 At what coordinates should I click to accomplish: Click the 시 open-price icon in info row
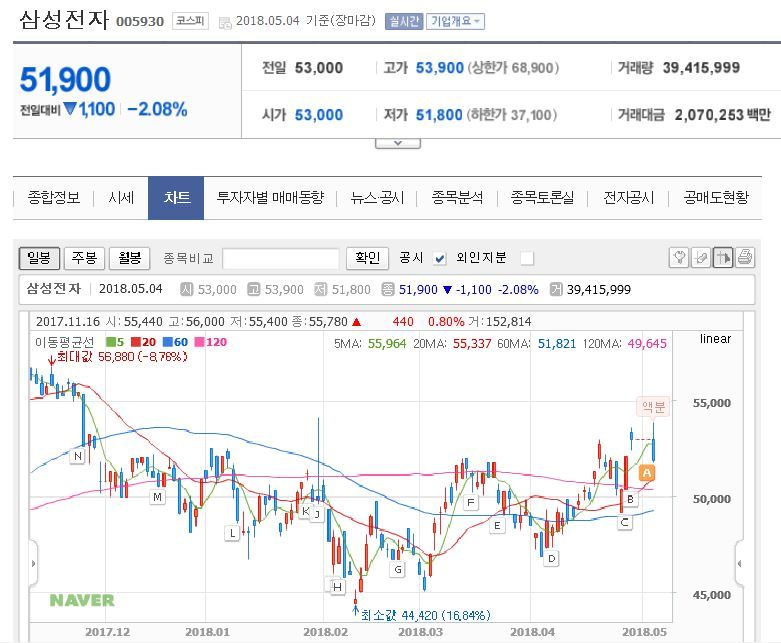[186, 289]
